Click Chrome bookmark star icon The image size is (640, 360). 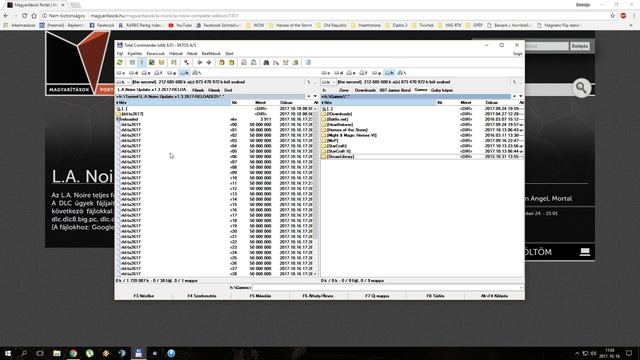(x=612, y=16)
